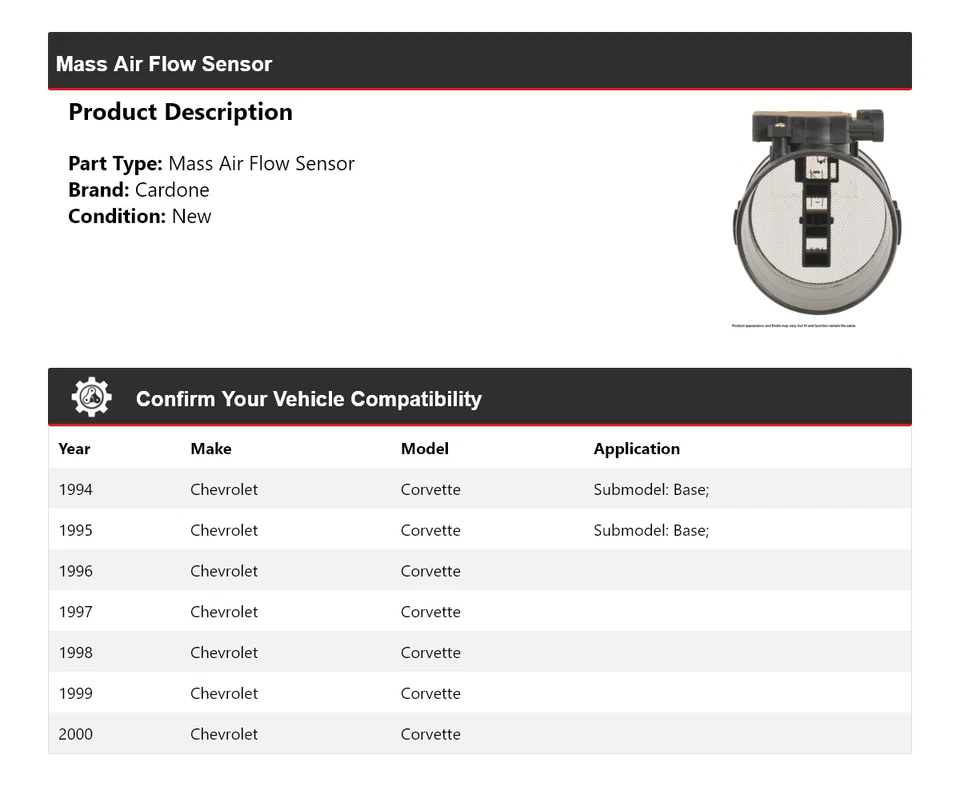Click Submodel: Base; in the 1995 row
Image resolution: width=960 pixels, height=786 pixels.
(651, 530)
